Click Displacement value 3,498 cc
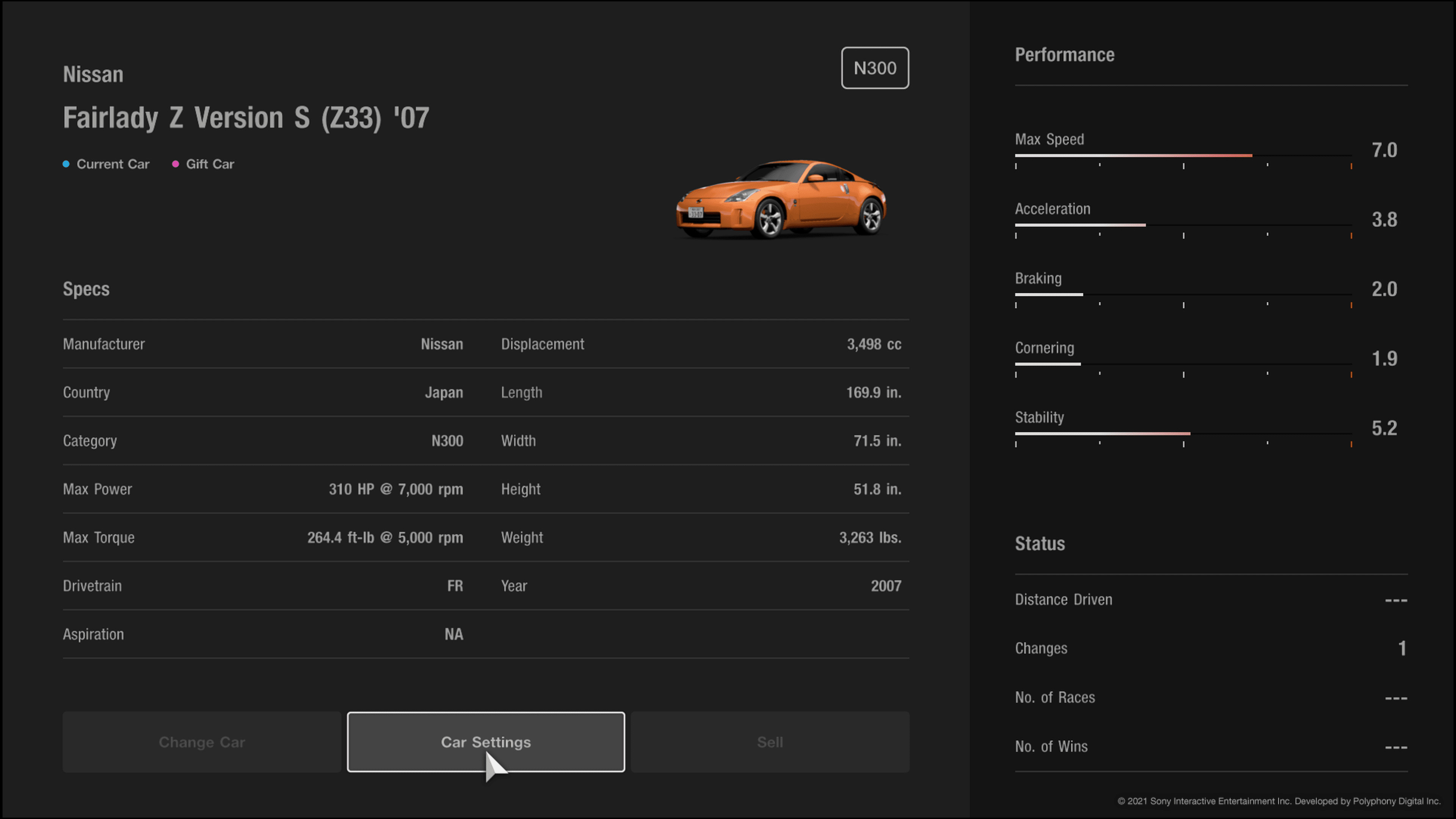The height and width of the screenshot is (819, 1456). click(x=874, y=344)
